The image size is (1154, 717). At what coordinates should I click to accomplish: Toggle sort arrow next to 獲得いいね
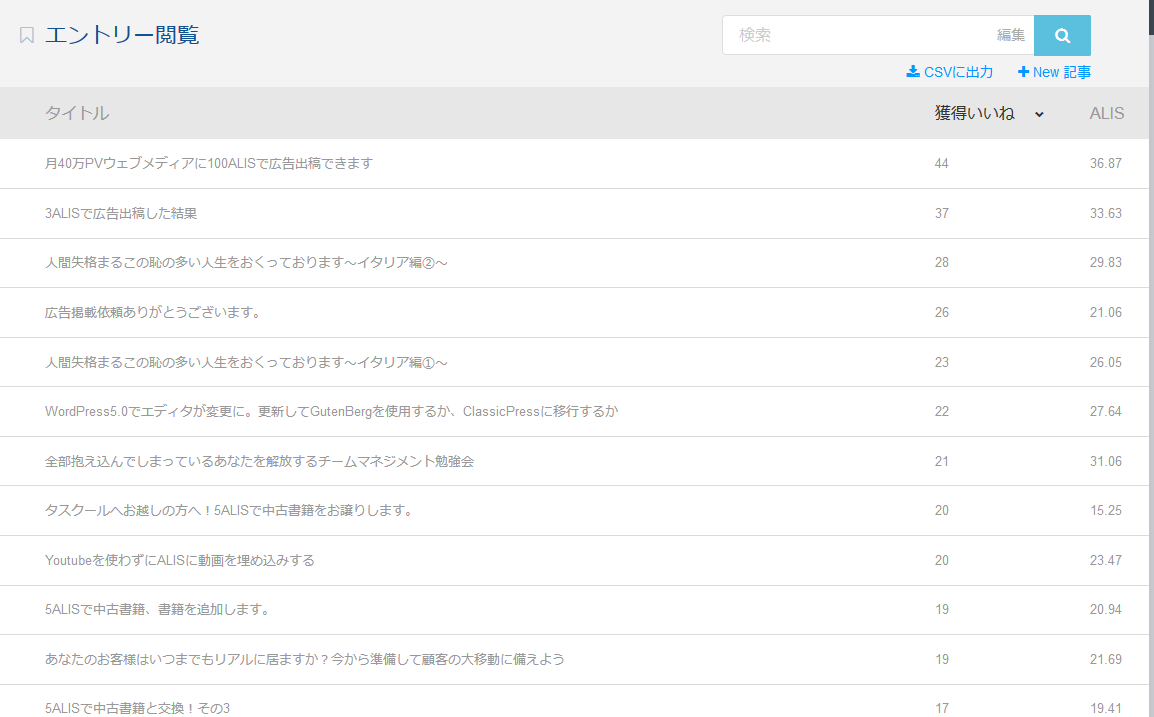[1039, 114]
